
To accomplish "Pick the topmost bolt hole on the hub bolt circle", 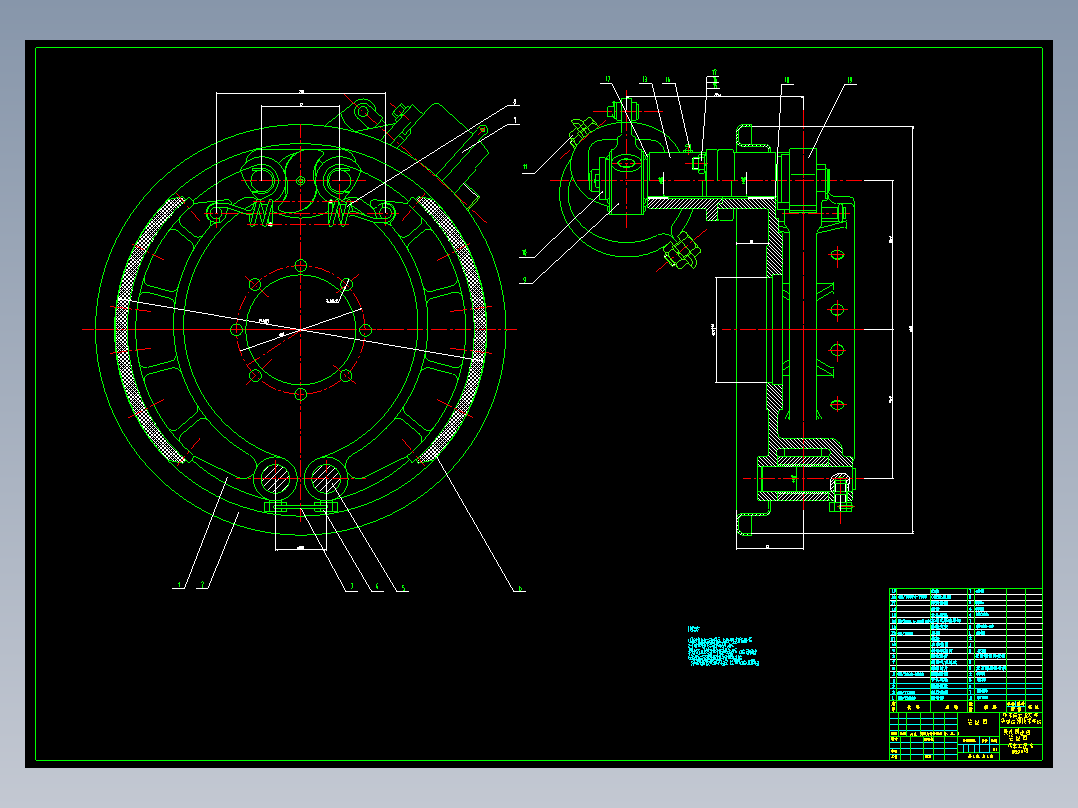I will click(300, 265).
